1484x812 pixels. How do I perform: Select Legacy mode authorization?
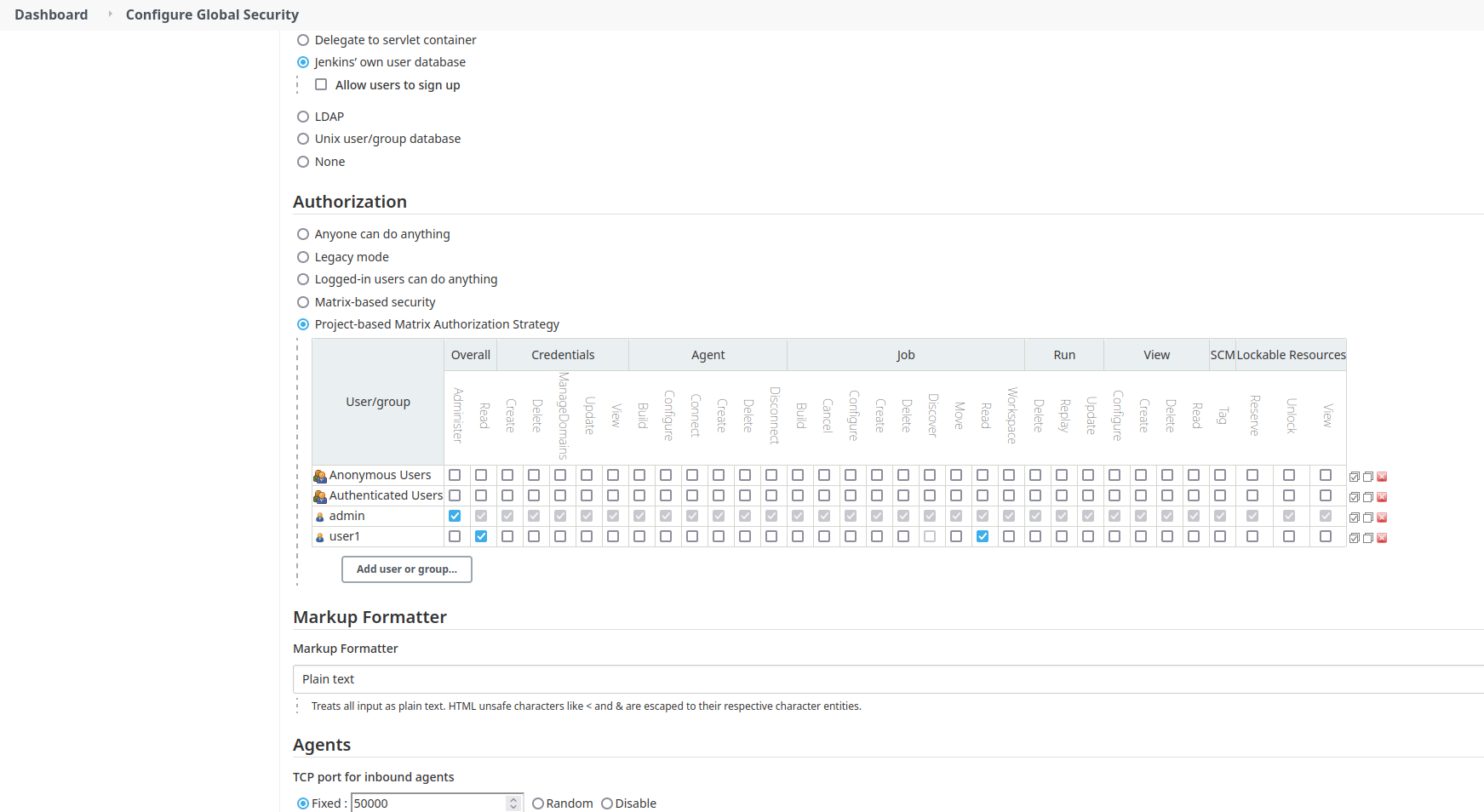[x=303, y=257]
